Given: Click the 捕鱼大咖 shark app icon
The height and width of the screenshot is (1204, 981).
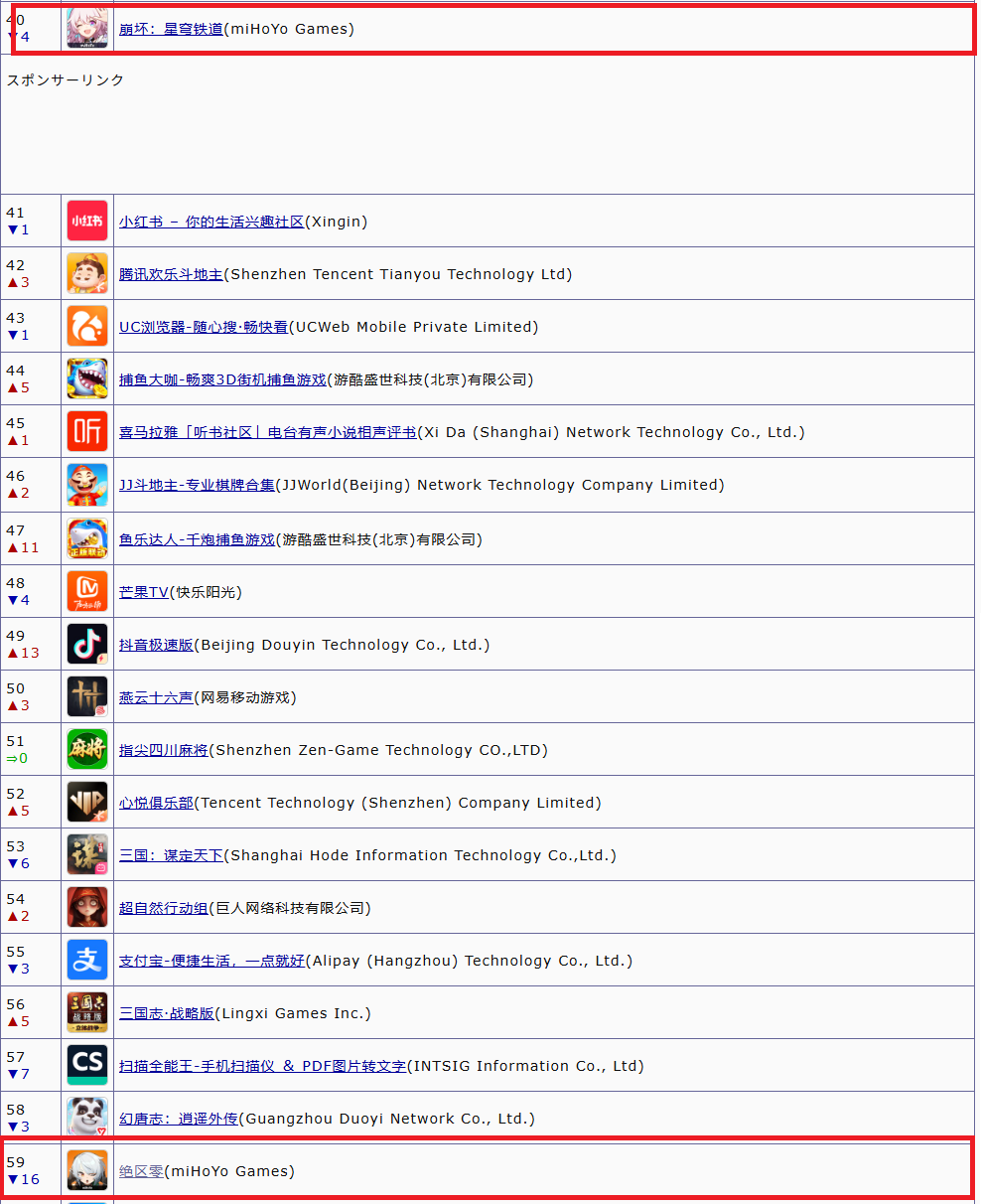Looking at the screenshot, I should point(87,378).
